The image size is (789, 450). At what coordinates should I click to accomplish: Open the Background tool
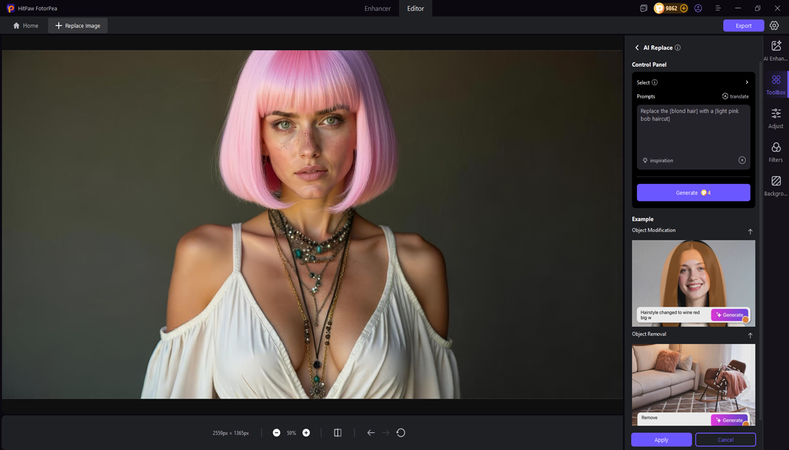(x=776, y=185)
